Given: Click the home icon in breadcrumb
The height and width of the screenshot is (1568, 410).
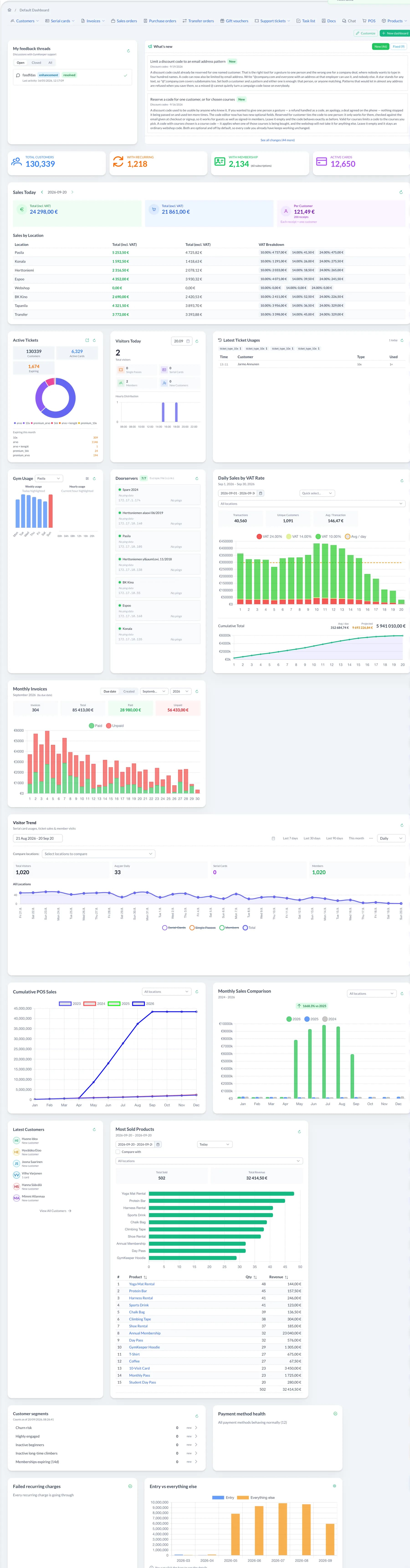Looking at the screenshot, I should point(9,10).
